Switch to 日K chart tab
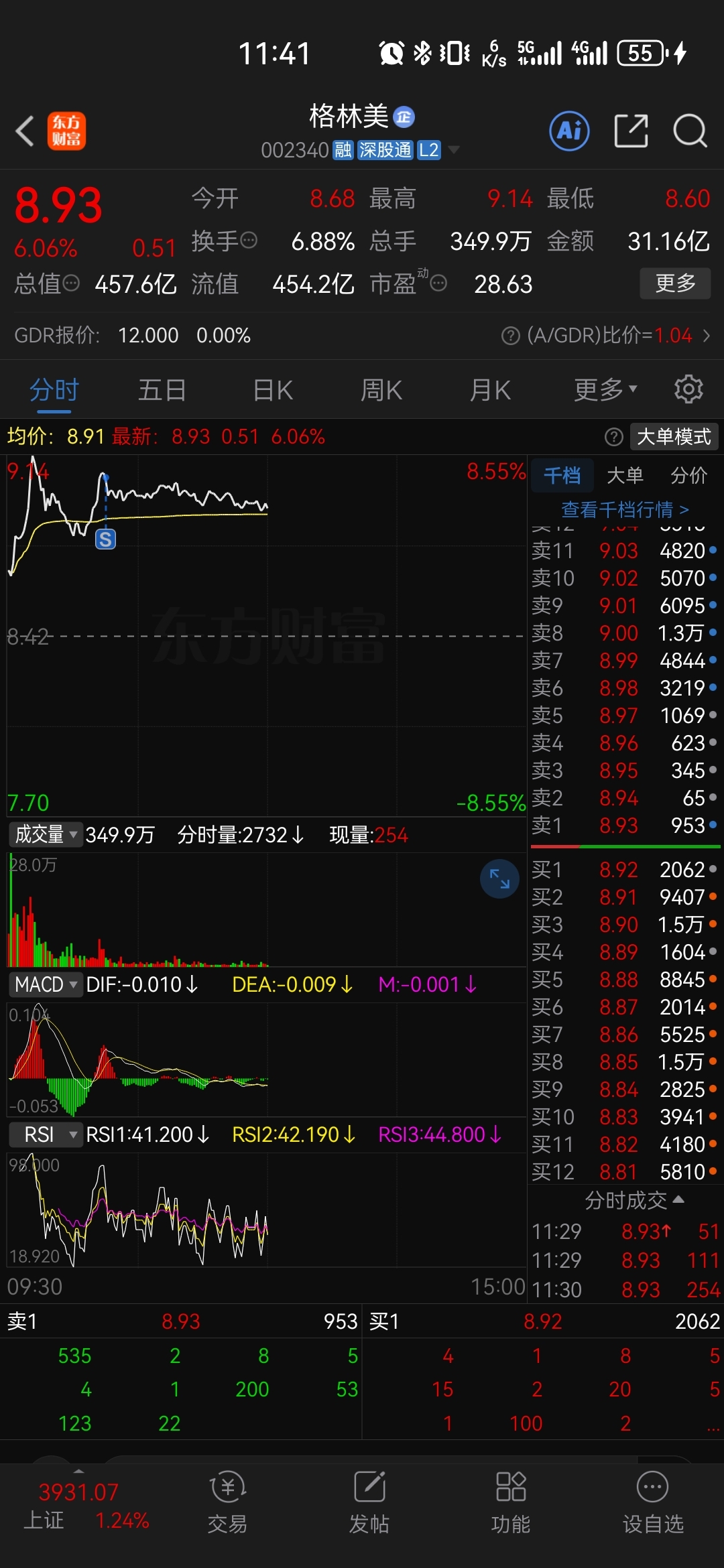The image size is (724, 1568). (x=273, y=389)
